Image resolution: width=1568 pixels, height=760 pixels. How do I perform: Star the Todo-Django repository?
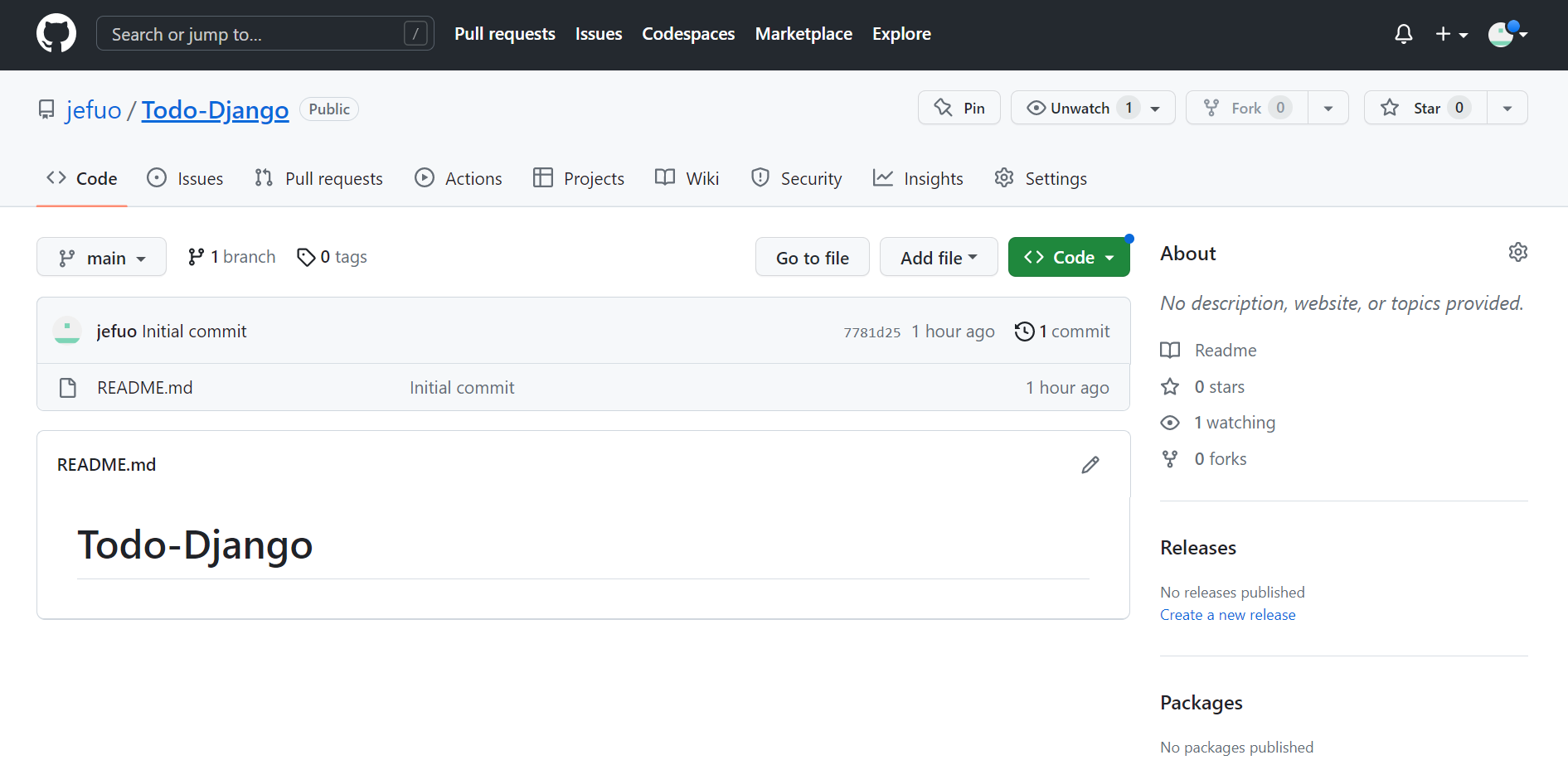pos(1425,108)
